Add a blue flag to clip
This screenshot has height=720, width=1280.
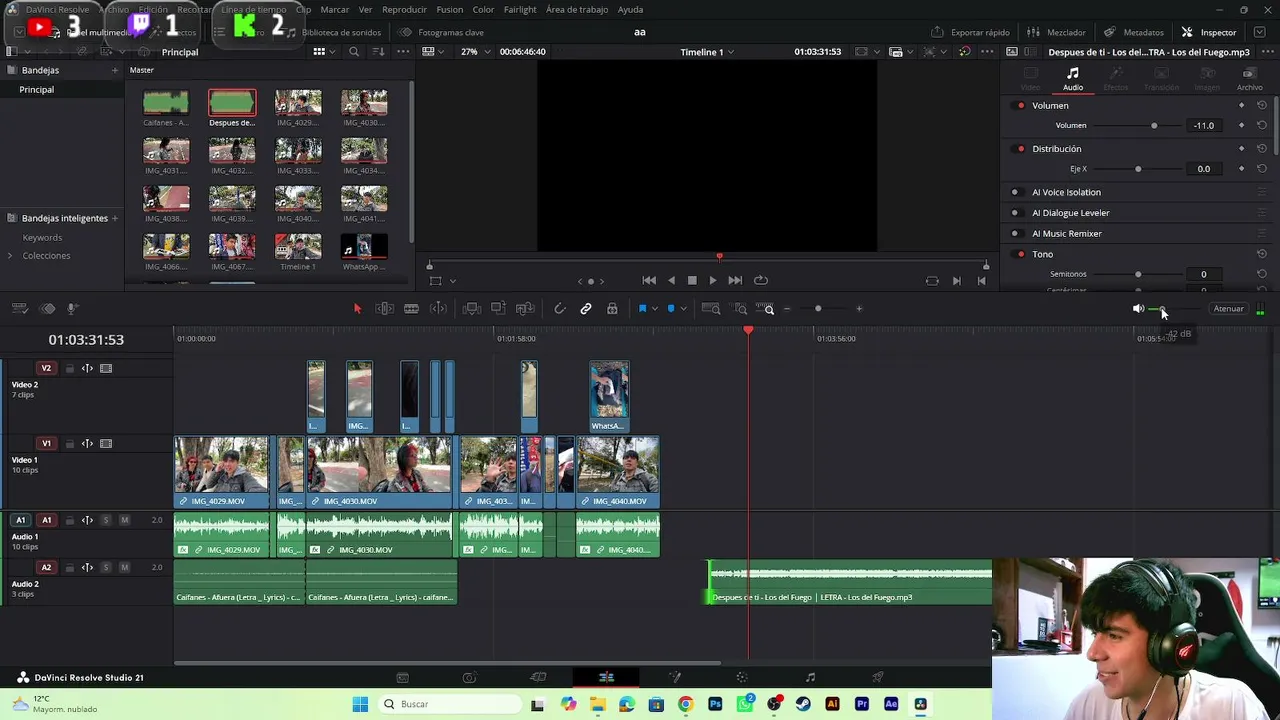click(642, 309)
